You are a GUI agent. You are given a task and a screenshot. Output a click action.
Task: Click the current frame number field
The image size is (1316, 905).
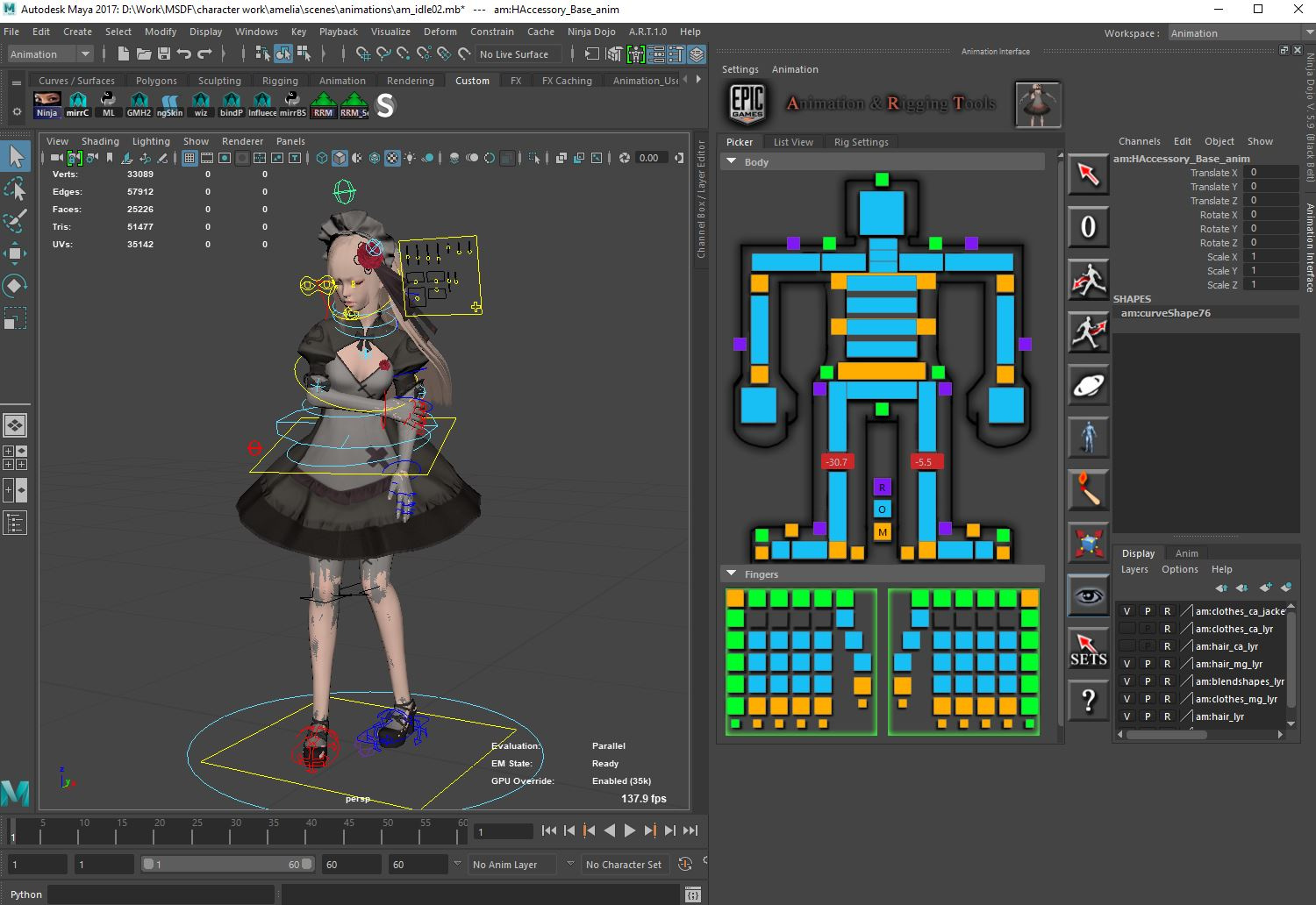pos(504,831)
